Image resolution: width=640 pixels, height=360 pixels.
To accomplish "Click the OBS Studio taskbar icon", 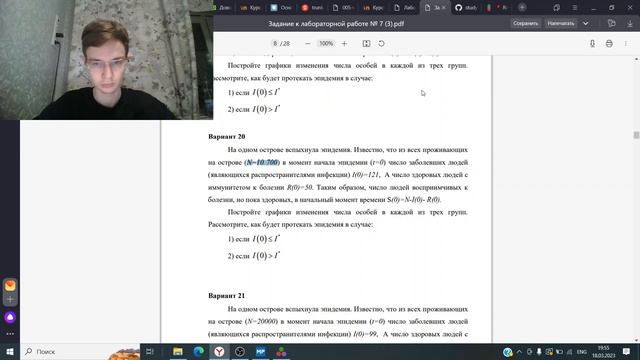I will pyautogui.click(x=240, y=351).
